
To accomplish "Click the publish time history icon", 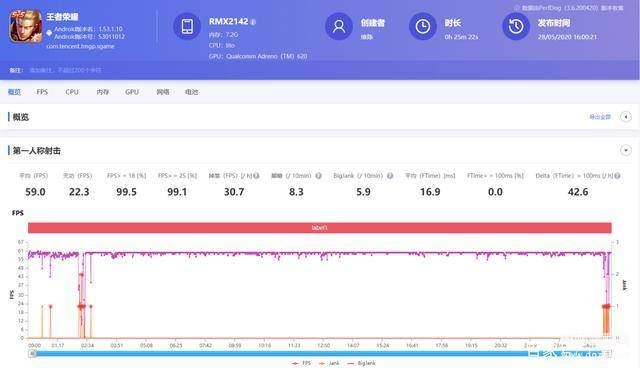I will pyautogui.click(x=516, y=27).
